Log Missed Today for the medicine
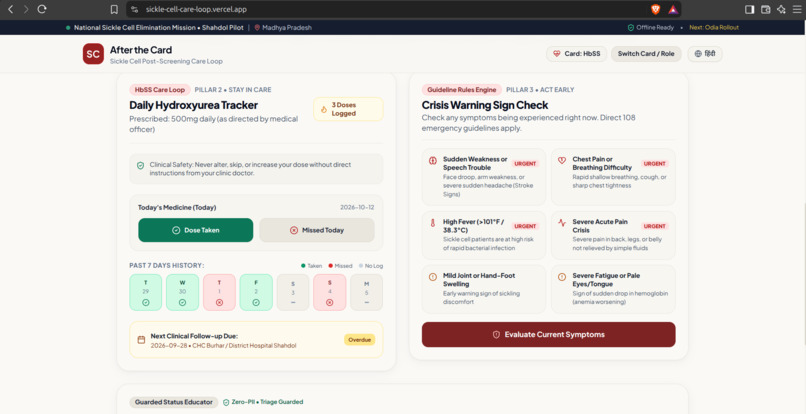Viewport: 806px width, 414px height. point(317,230)
